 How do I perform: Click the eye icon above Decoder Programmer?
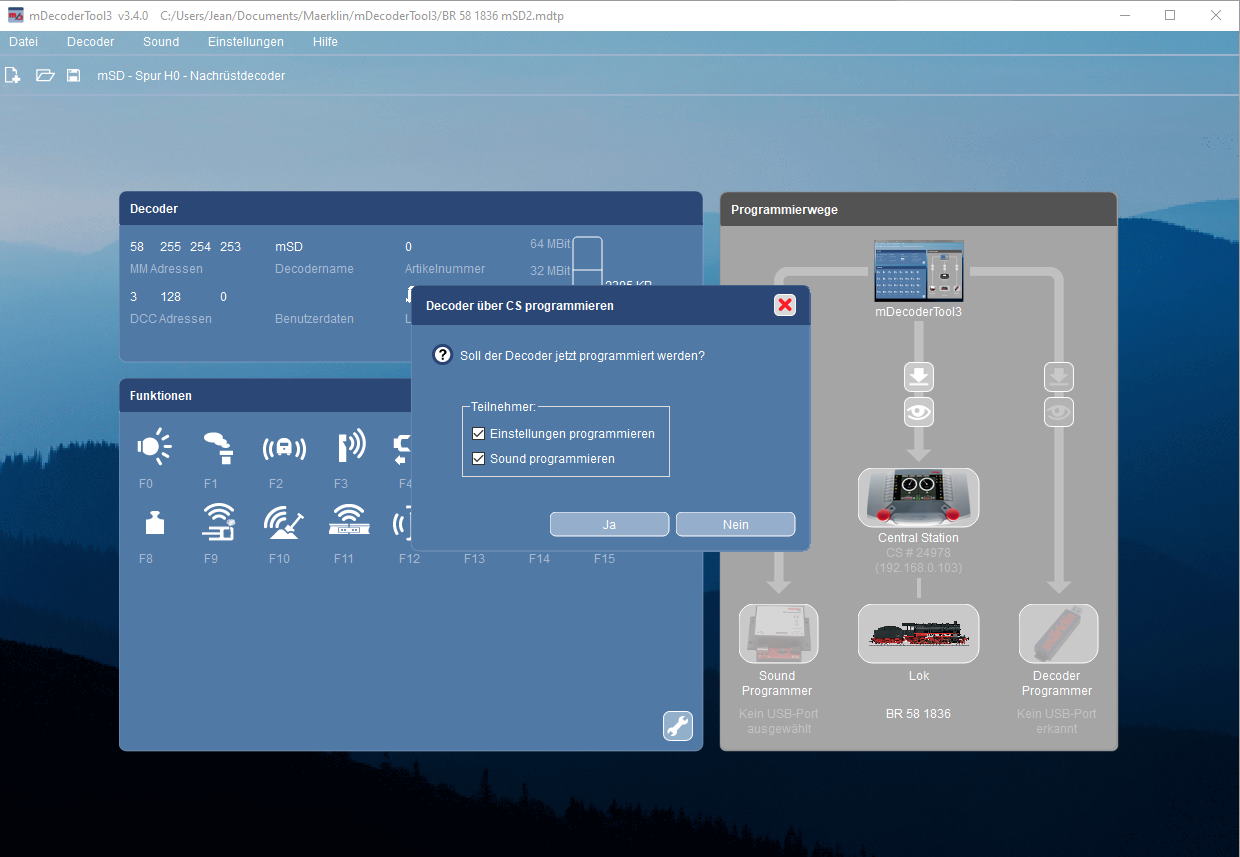click(x=1059, y=410)
